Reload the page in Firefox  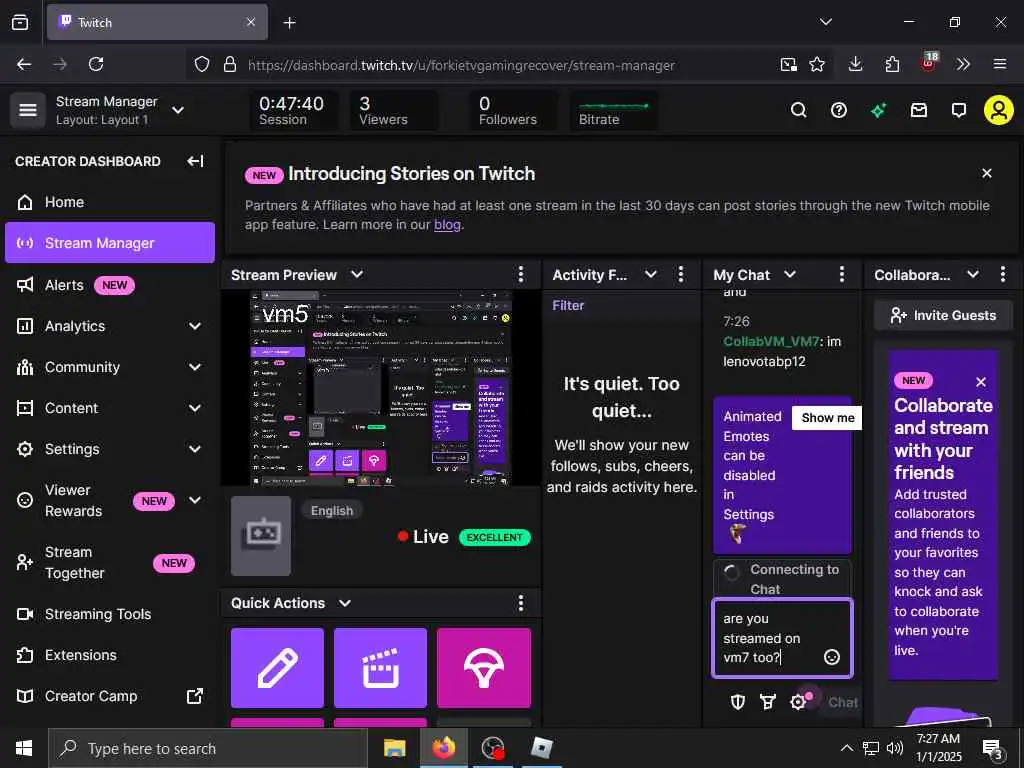[x=96, y=64]
